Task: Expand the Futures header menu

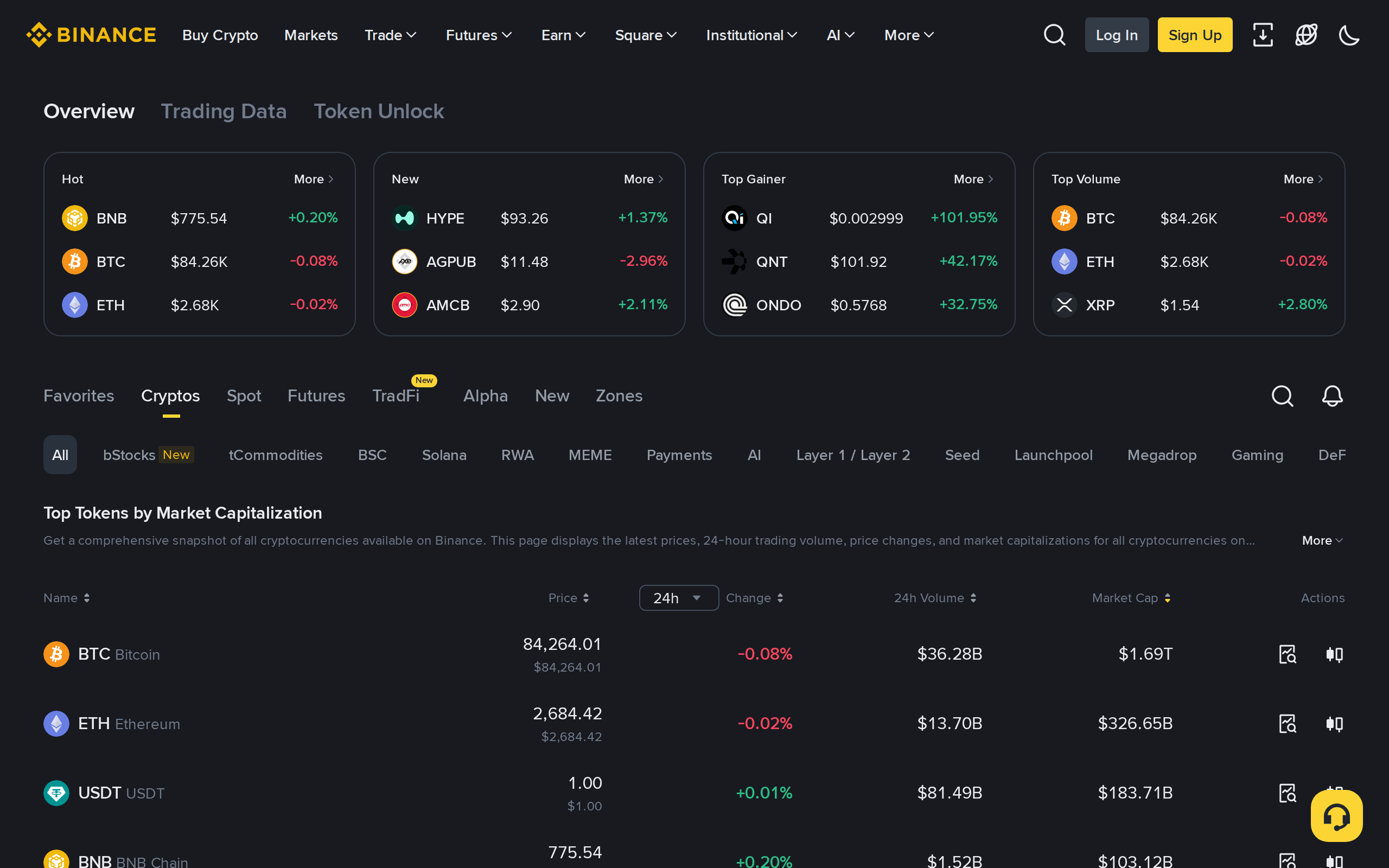Action: 479,35
